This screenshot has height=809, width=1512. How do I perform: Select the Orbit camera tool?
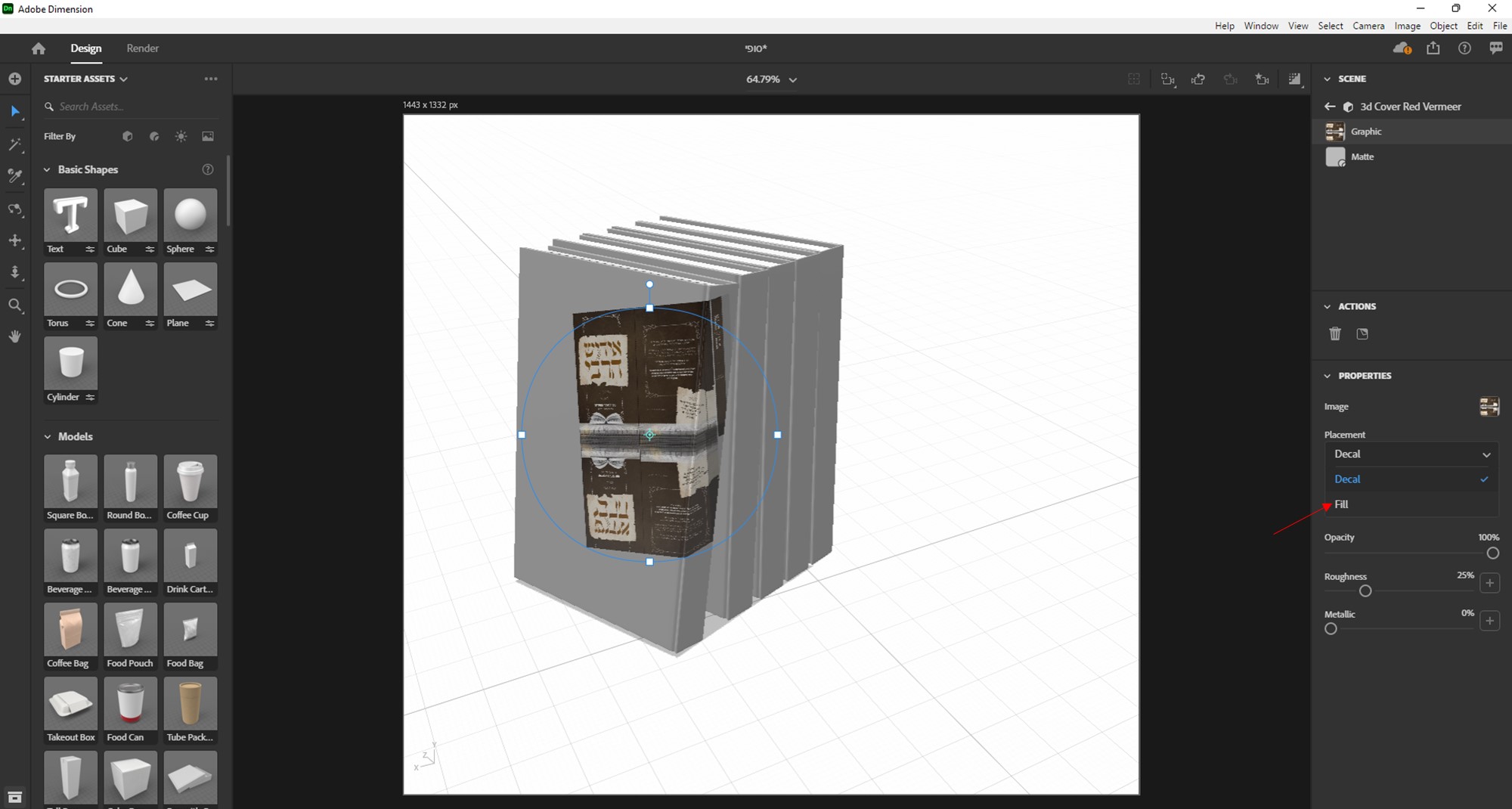(x=15, y=209)
